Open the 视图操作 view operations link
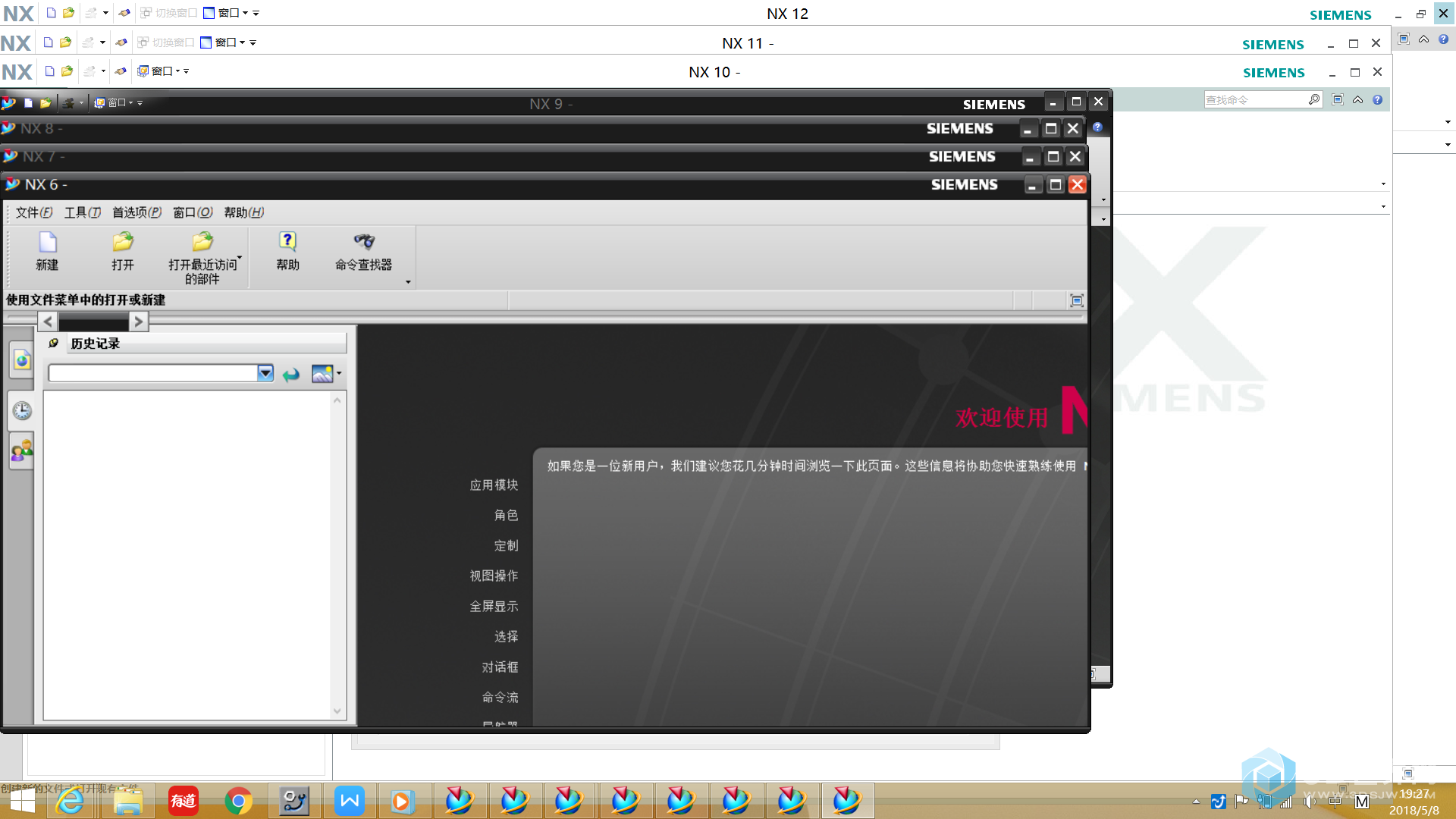The height and width of the screenshot is (819, 1456). tap(494, 576)
